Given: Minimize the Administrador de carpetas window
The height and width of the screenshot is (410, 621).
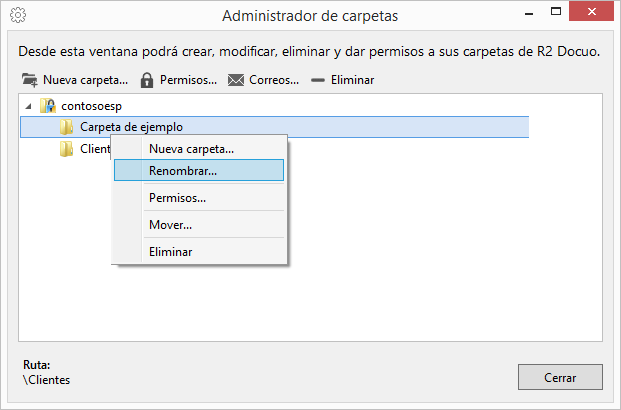Looking at the screenshot, I should [529, 13].
